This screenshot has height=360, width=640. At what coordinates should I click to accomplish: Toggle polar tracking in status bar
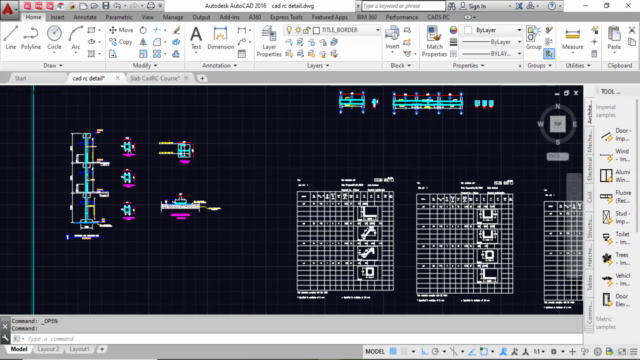(435, 351)
